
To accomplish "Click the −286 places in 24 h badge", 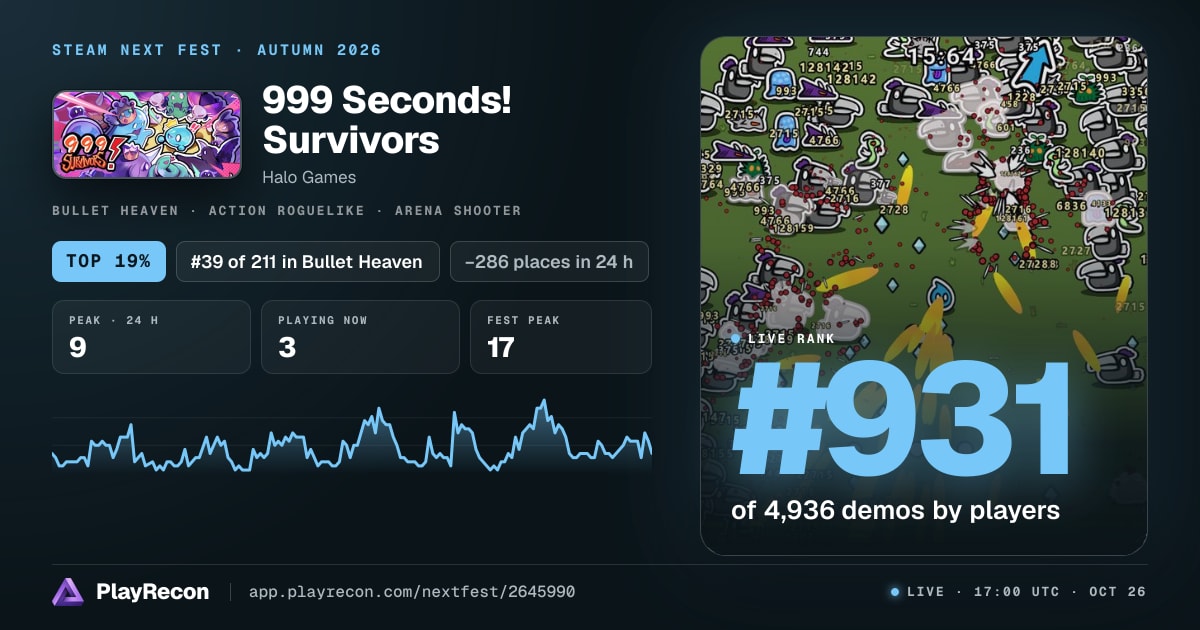I will point(549,262).
